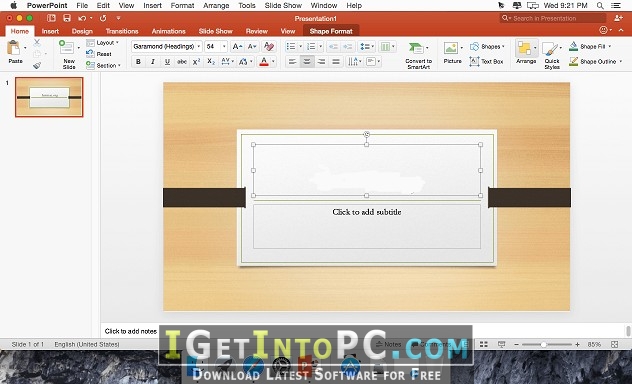632x384 pixels.
Task: Click the Undo arrow in title bar
Action: [x=82, y=18]
